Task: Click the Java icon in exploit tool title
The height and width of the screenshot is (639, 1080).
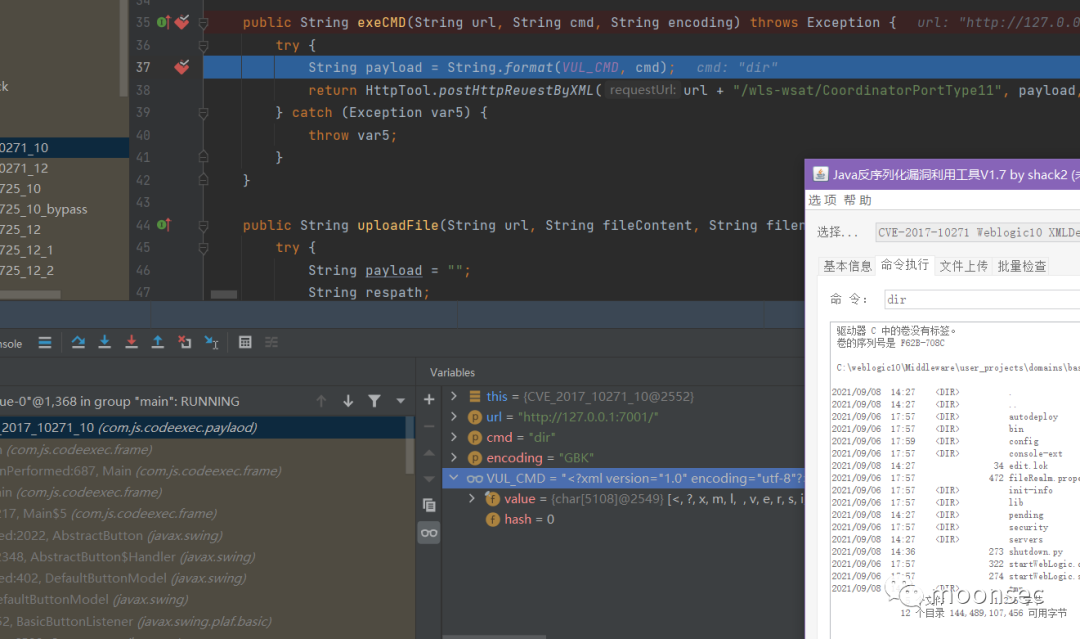Action: point(820,174)
